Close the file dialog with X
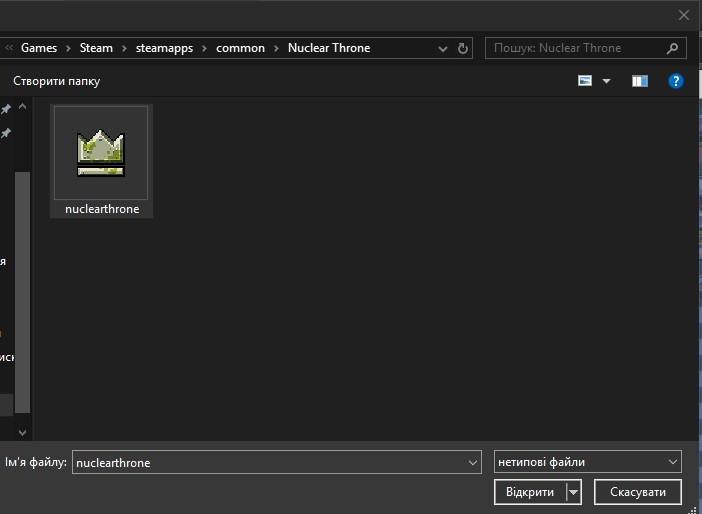Viewport: 702px width, 514px height. [x=684, y=15]
